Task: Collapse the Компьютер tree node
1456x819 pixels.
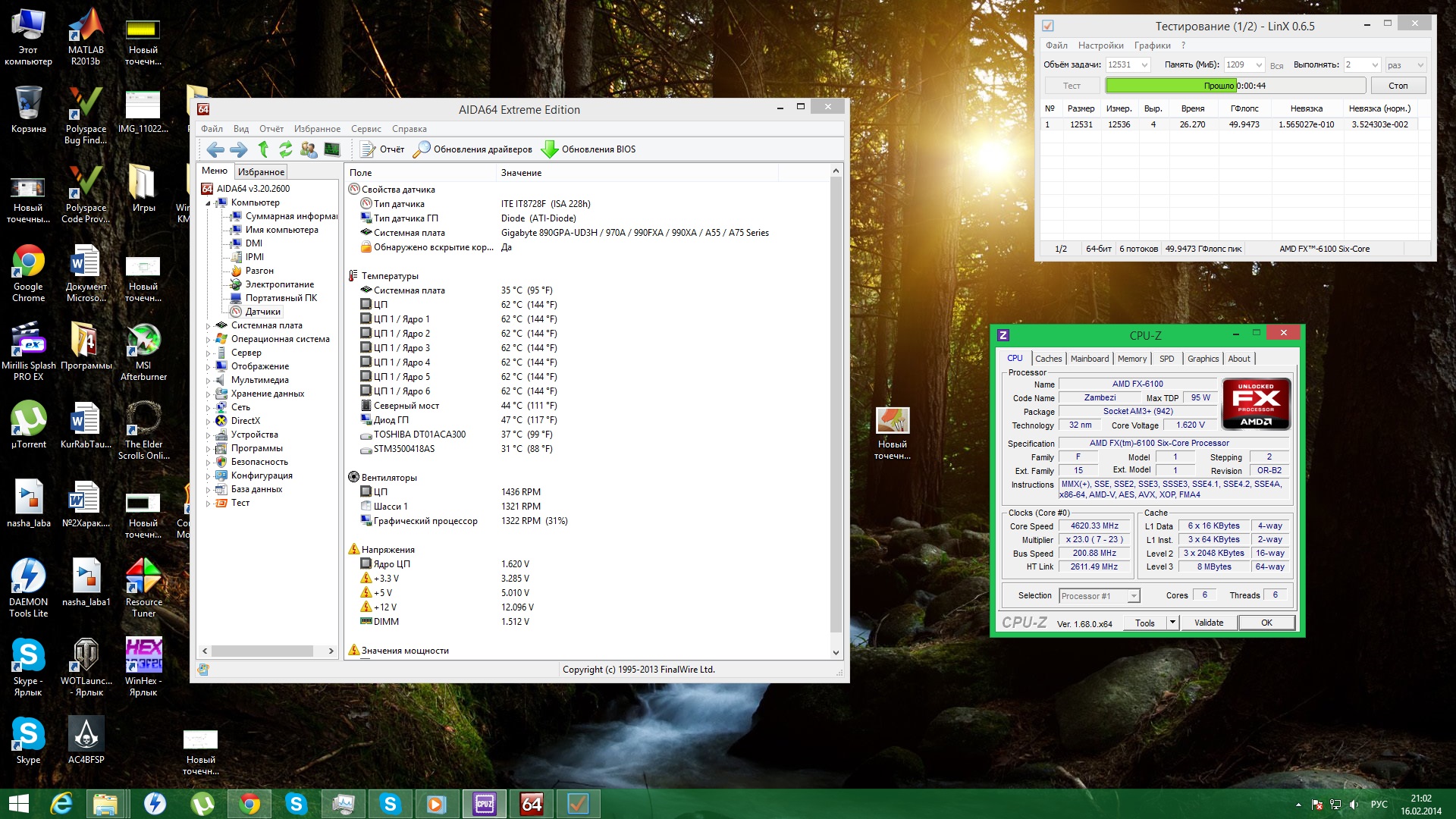Action: [x=208, y=203]
